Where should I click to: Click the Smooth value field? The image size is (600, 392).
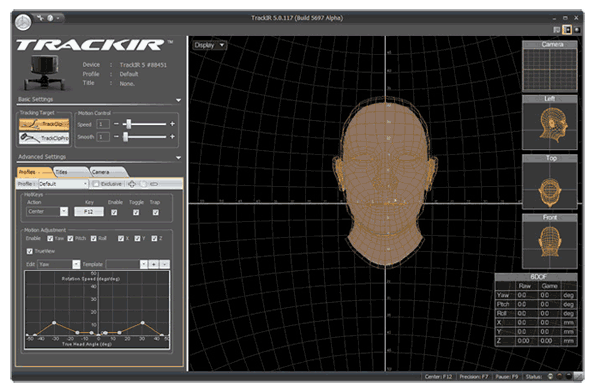point(103,137)
